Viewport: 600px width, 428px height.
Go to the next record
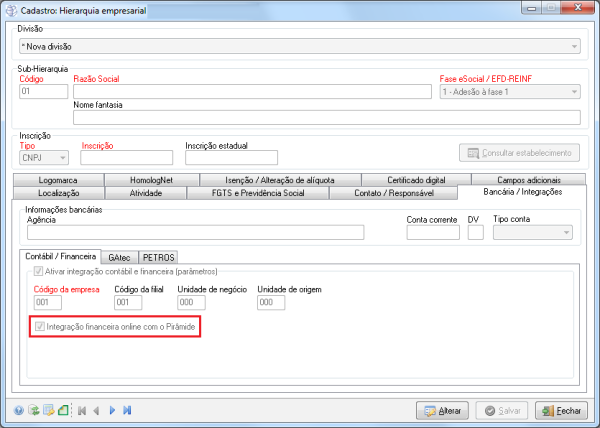pos(112,410)
